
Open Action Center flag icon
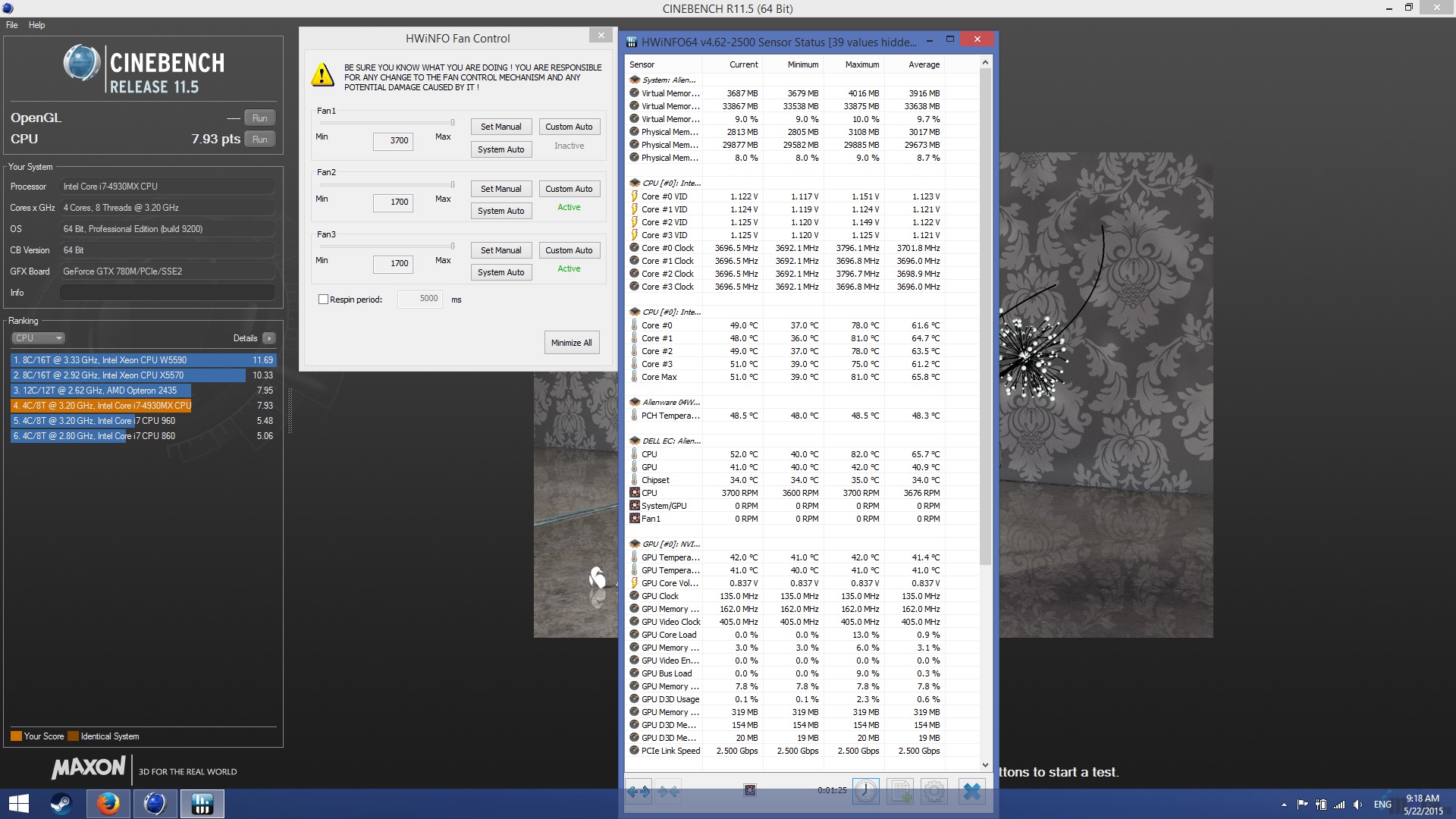[1302, 805]
